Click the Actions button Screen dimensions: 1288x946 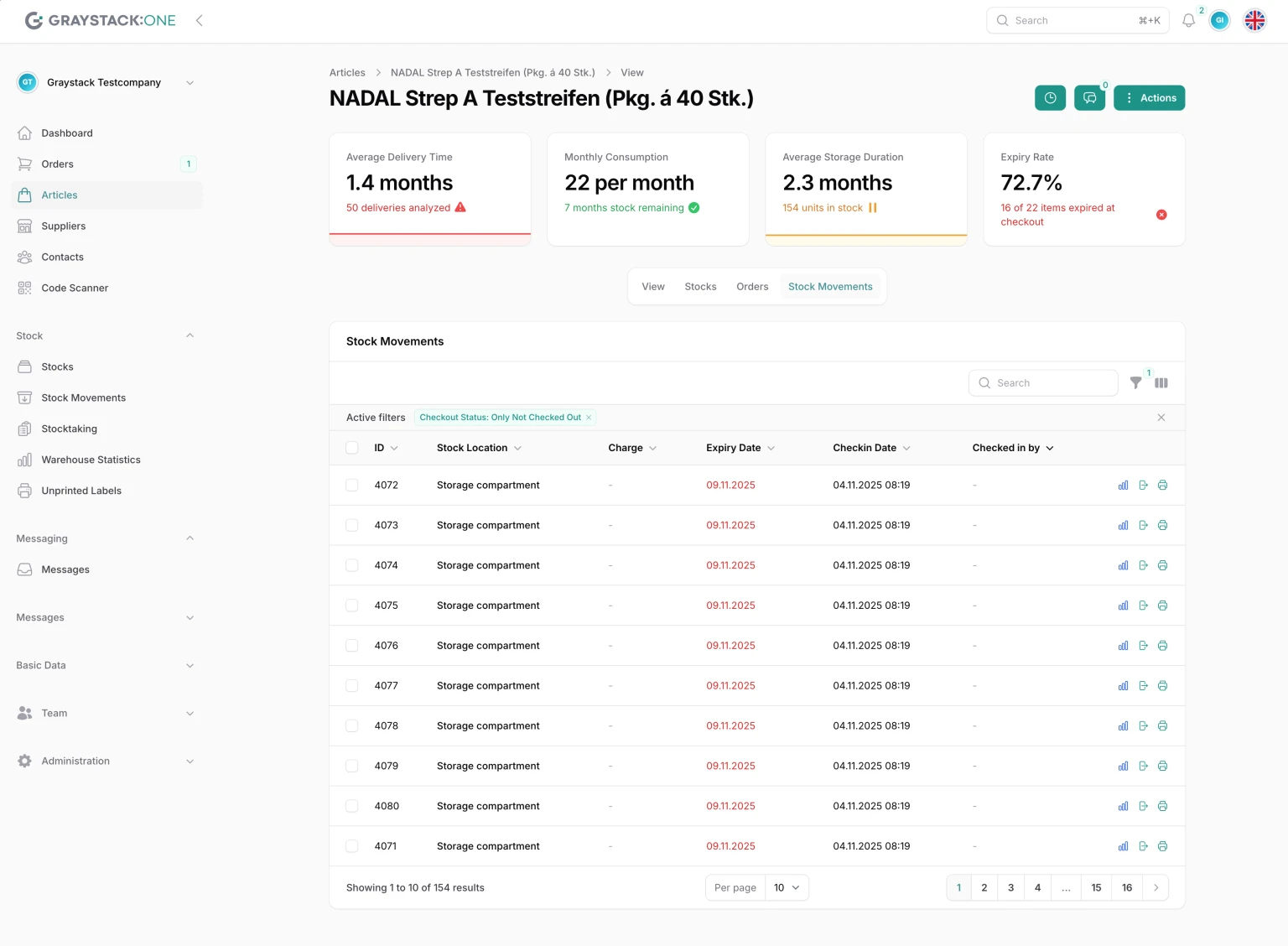click(x=1149, y=98)
